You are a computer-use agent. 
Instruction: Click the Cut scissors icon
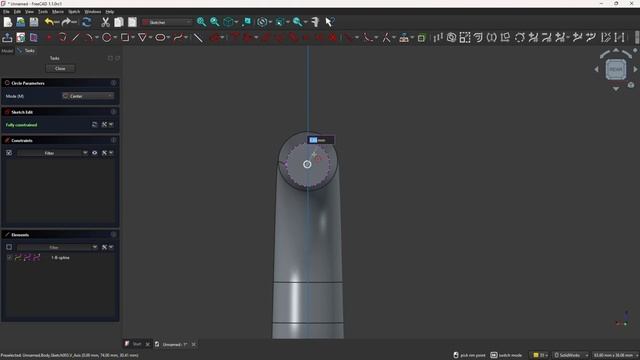point(105,22)
